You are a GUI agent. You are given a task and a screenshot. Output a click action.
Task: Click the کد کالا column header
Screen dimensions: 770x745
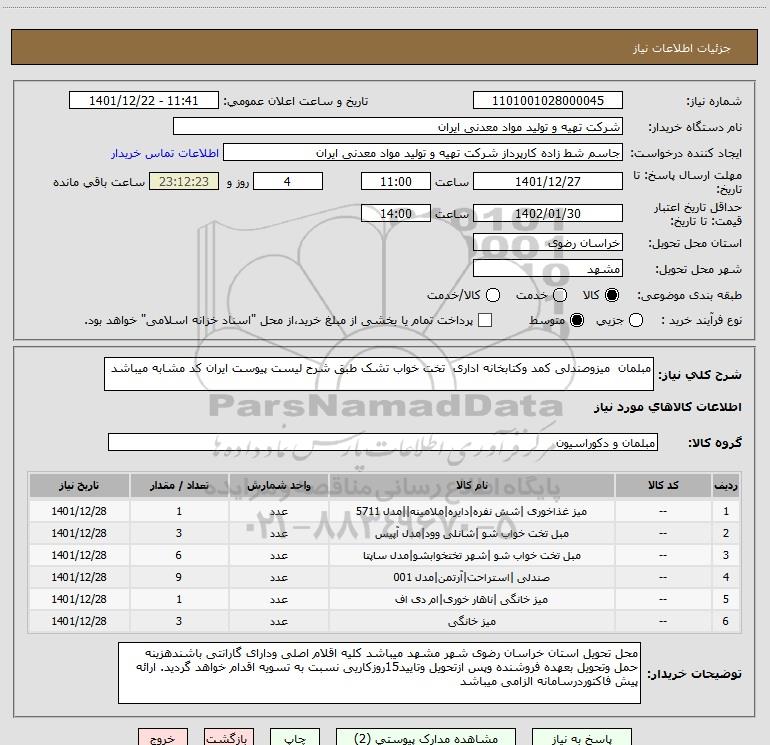tap(663, 485)
